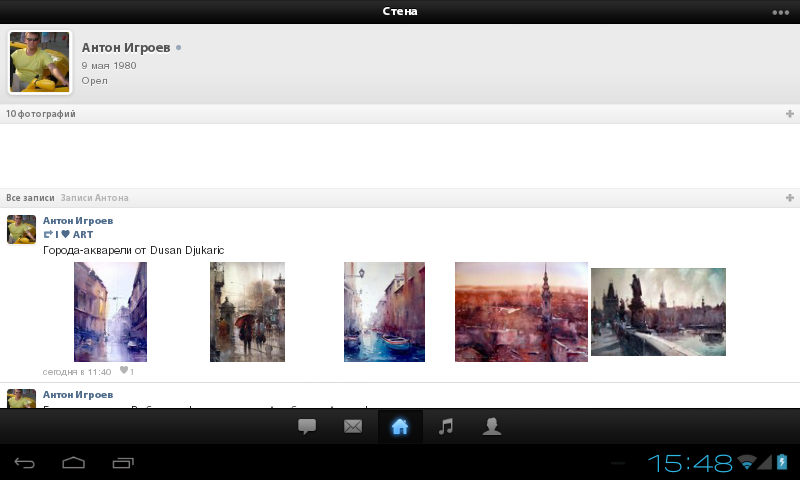This screenshot has height=480, width=800.
Task: Open first post's small author avatar
Action: [21, 230]
